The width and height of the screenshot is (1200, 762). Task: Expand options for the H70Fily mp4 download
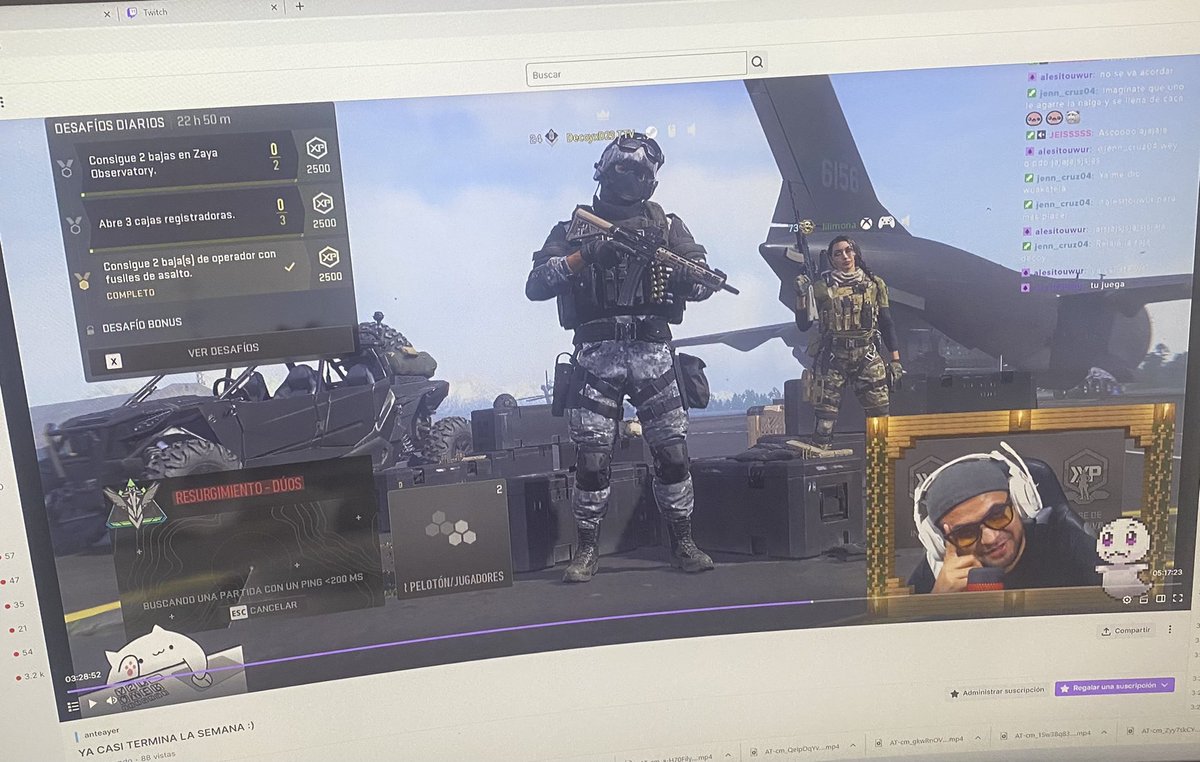click(727, 753)
